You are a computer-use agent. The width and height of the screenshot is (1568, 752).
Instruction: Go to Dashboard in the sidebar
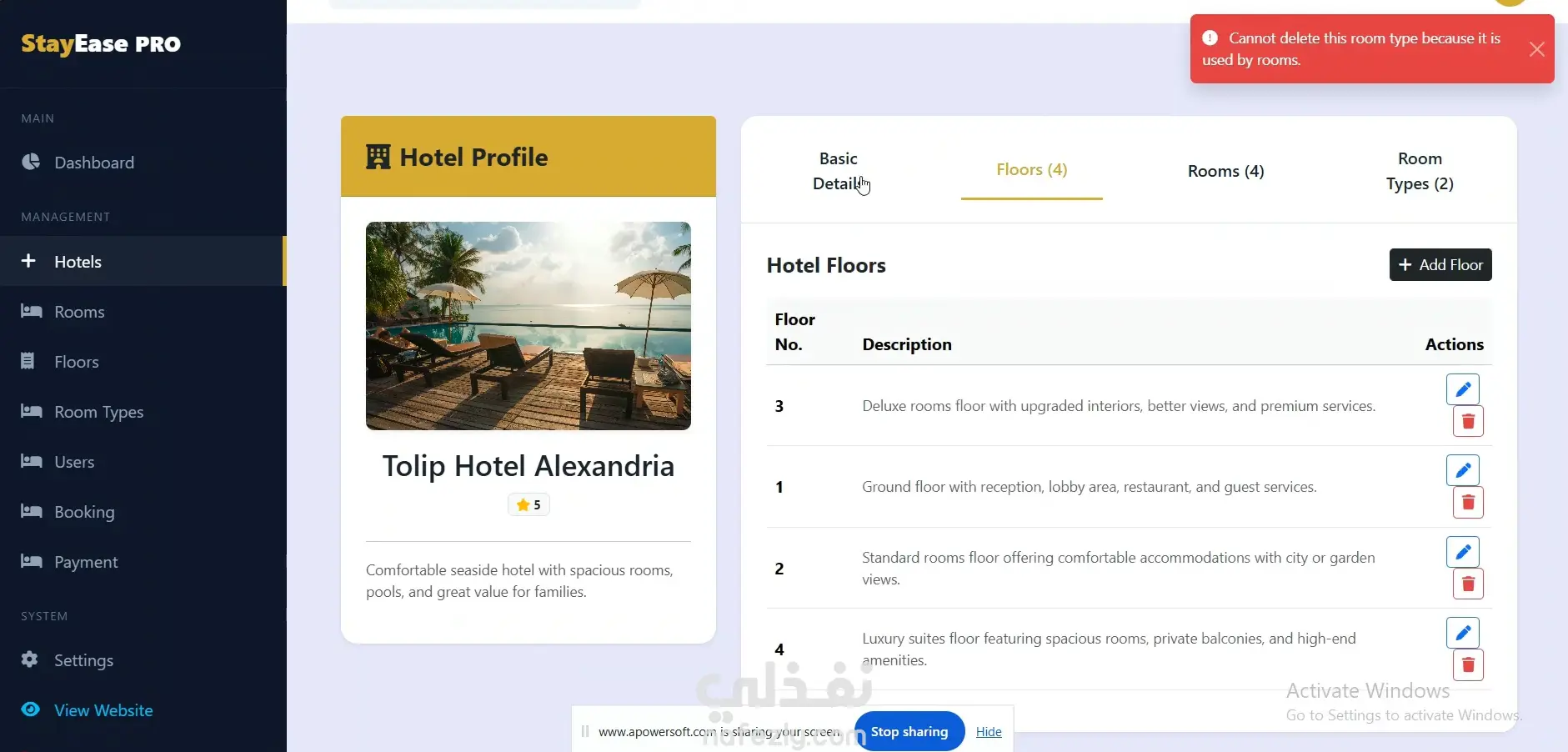[x=143, y=163]
